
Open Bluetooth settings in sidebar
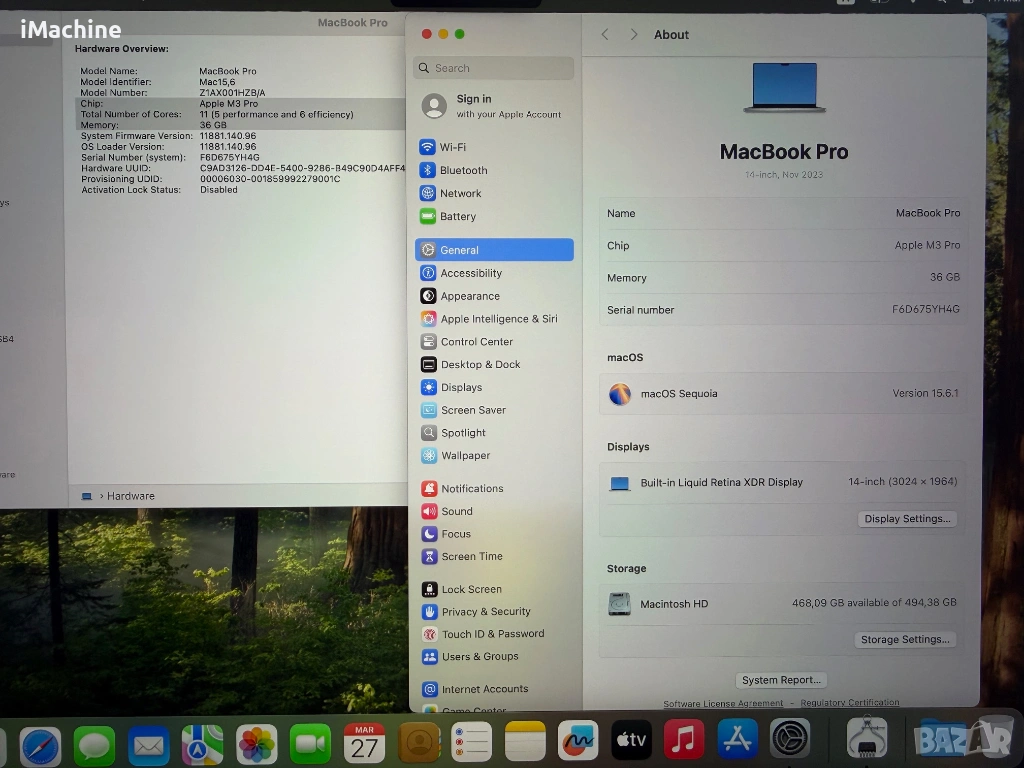(x=463, y=170)
